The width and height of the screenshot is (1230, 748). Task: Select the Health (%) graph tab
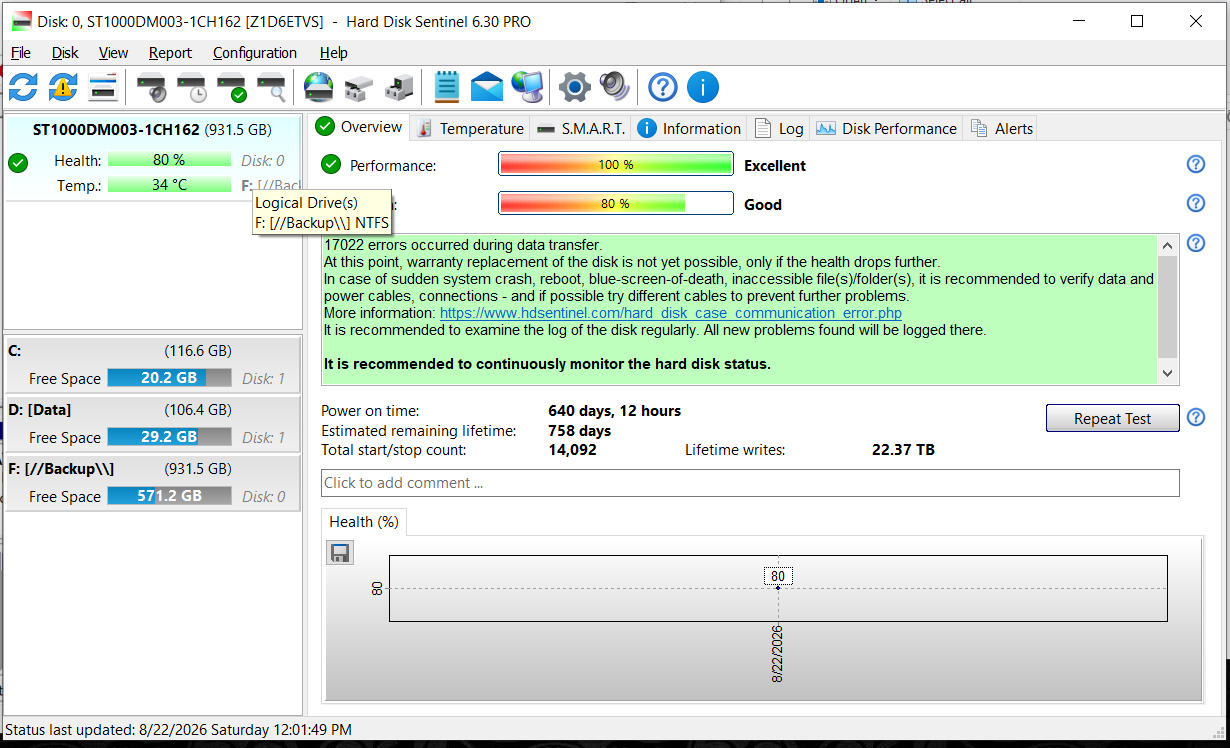point(364,521)
